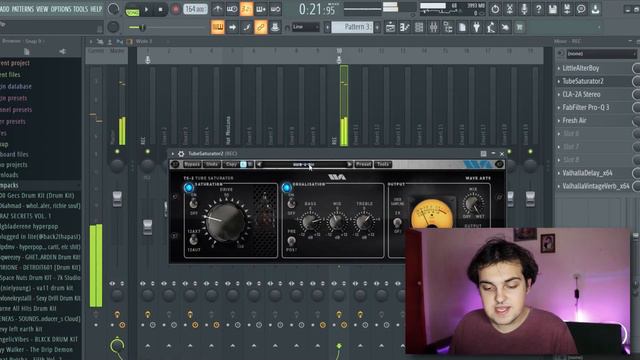Toggle the link/multilink controllers icon
The height and width of the screenshot is (360, 640).
(x=260, y=27)
